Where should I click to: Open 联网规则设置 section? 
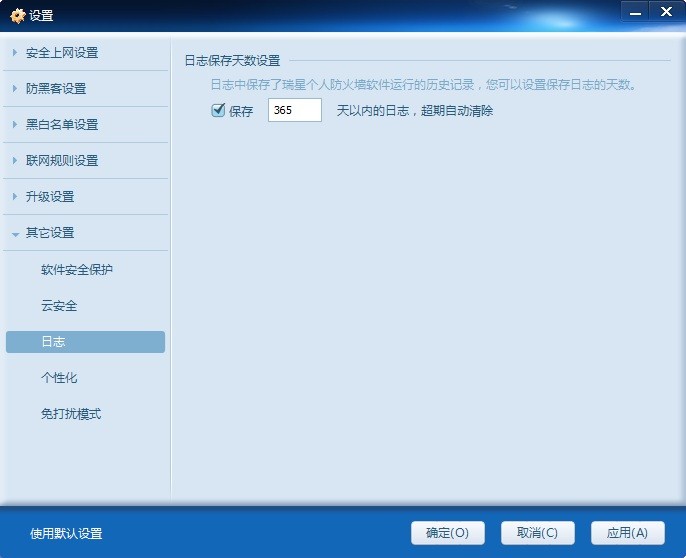(62, 161)
